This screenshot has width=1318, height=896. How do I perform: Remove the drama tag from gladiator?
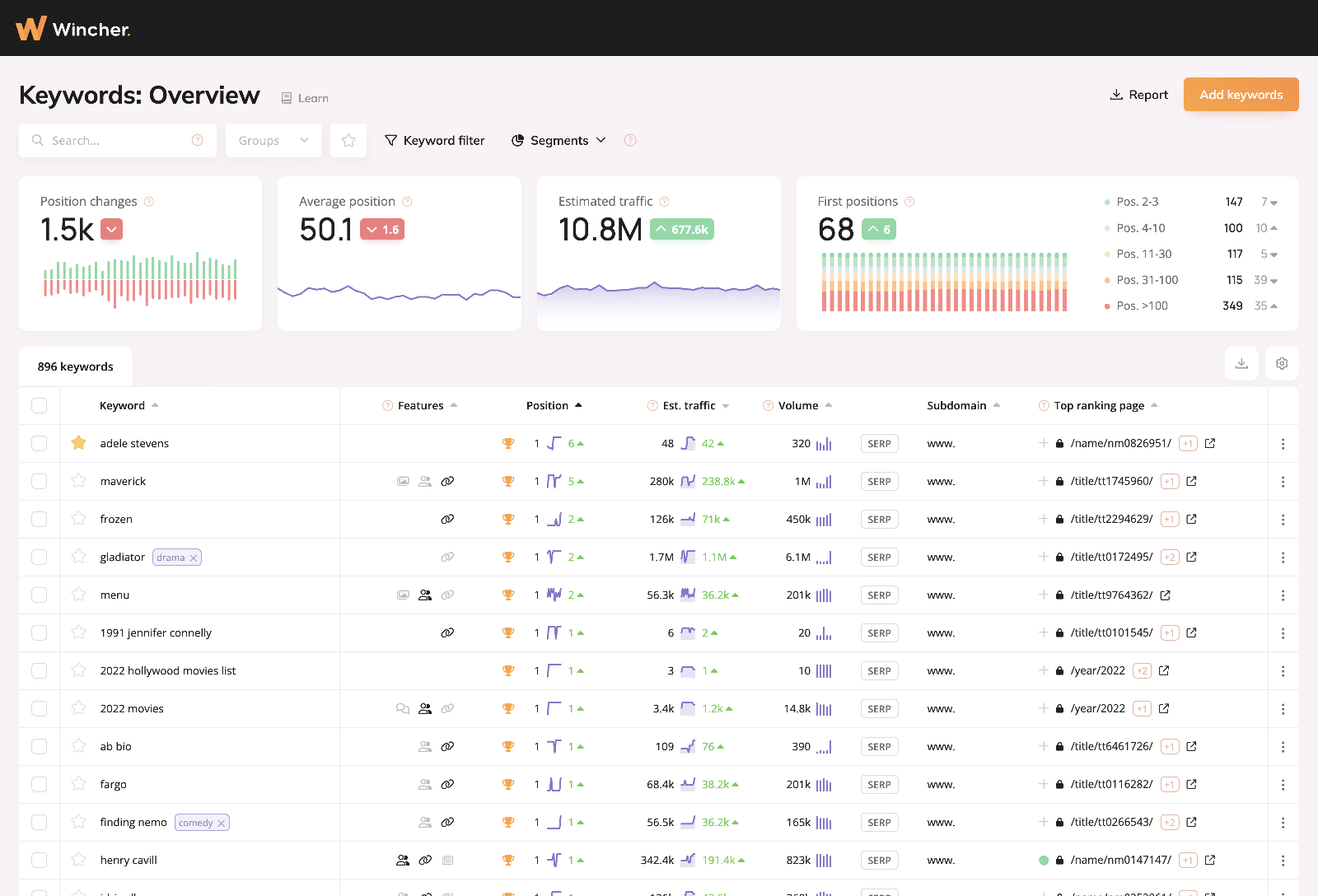[x=194, y=558]
